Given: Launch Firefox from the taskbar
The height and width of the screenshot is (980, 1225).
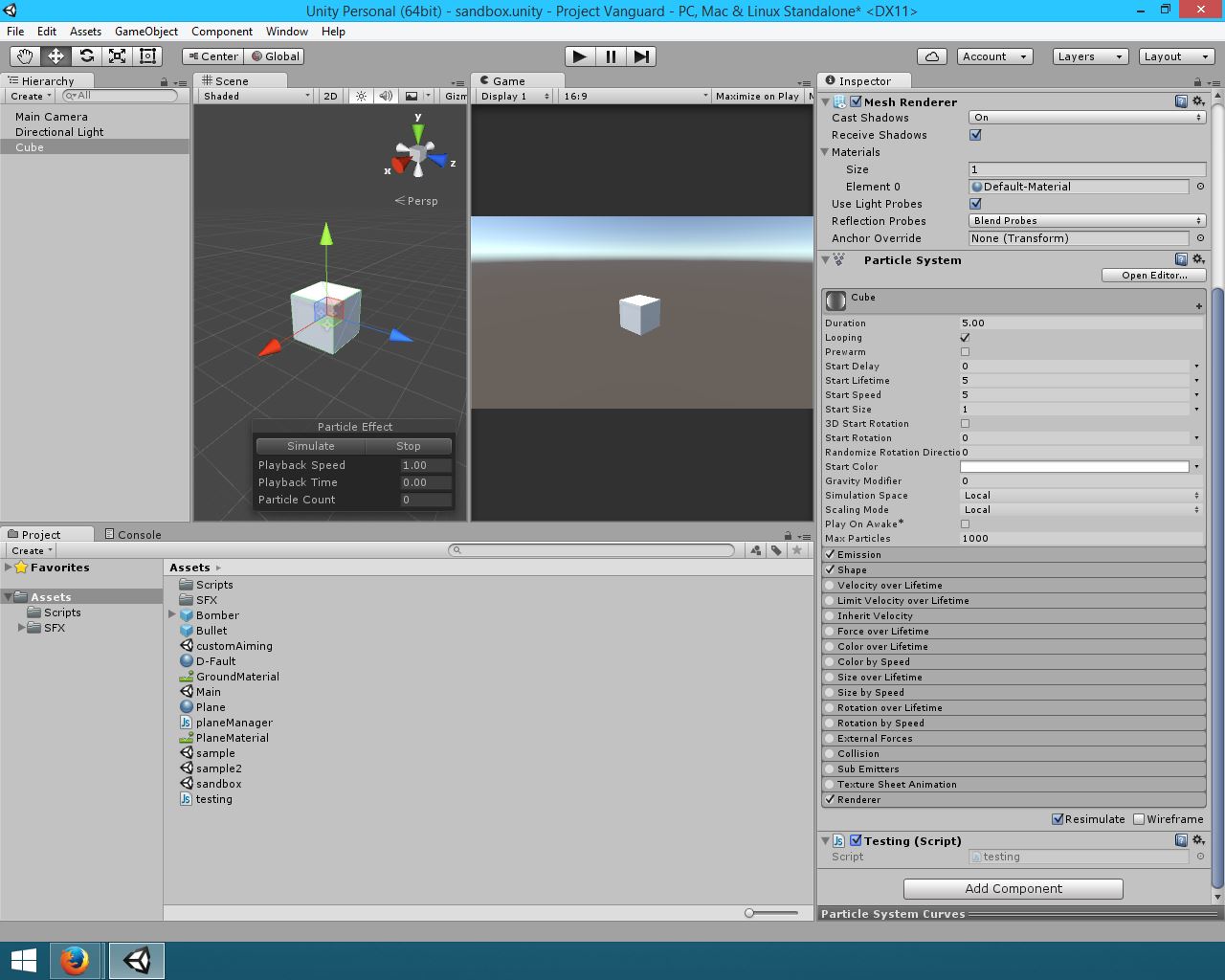Looking at the screenshot, I should coord(76,960).
